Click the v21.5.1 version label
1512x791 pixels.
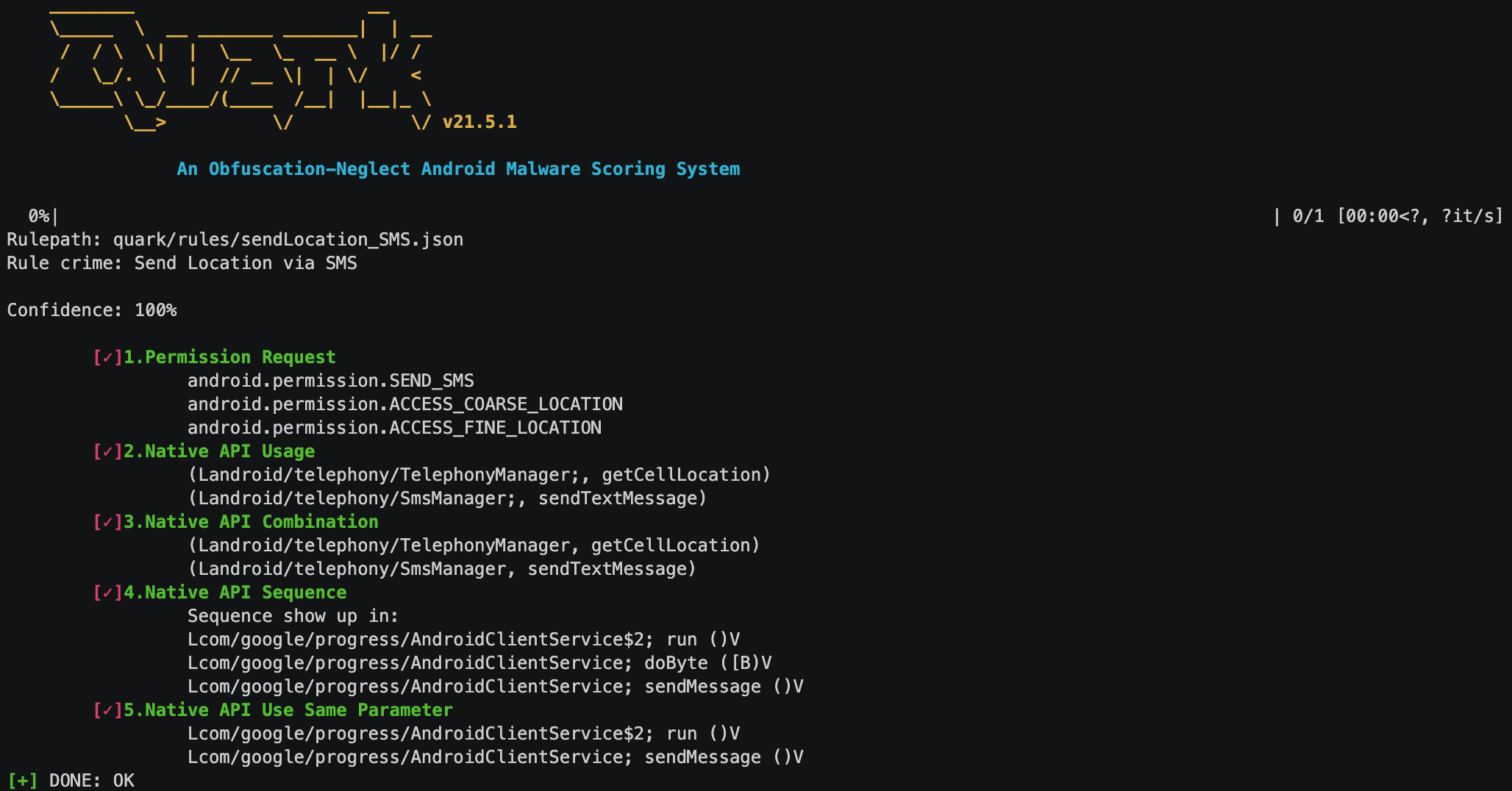pyautogui.click(x=479, y=122)
